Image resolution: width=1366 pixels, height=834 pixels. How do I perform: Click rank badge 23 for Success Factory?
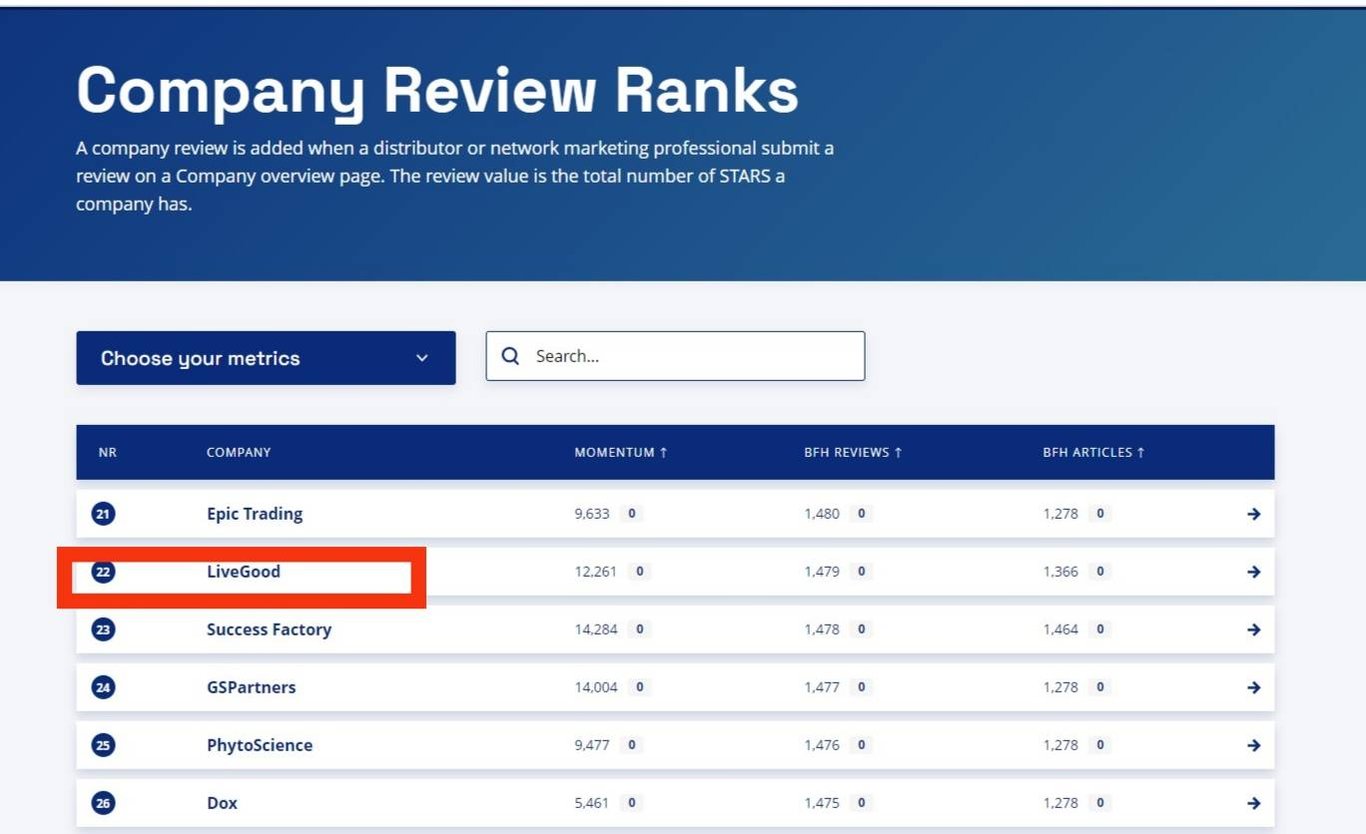point(104,630)
